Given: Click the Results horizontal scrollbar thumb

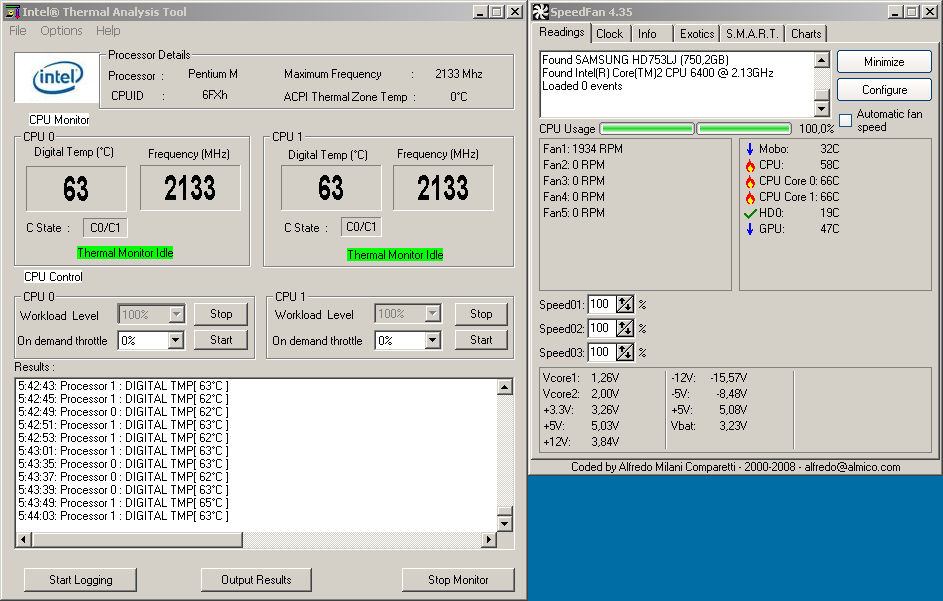Looking at the screenshot, I should (x=137, y=540).
